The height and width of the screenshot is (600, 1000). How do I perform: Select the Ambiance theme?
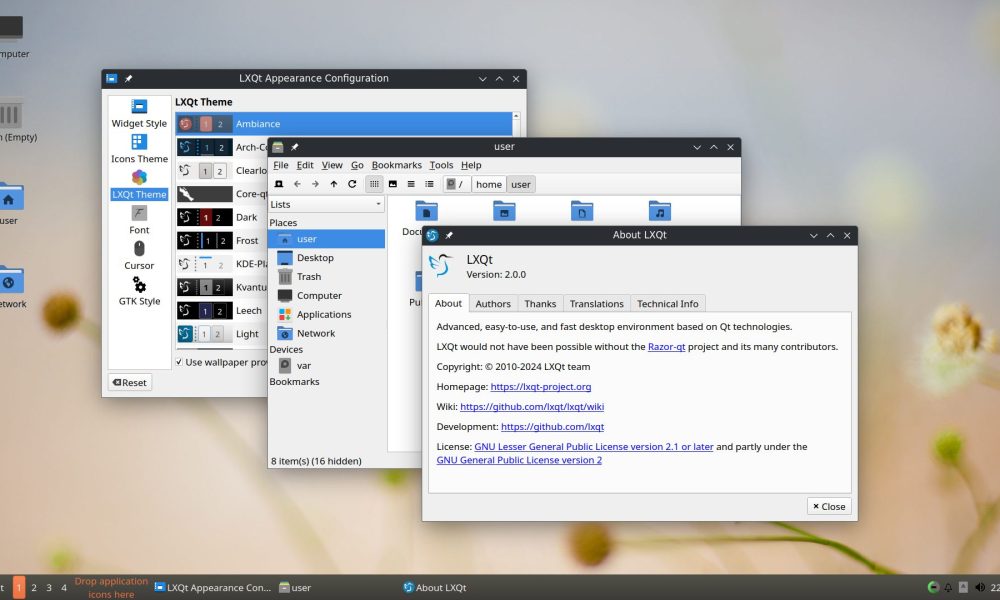pyautogui.click(x=344, y=124)
